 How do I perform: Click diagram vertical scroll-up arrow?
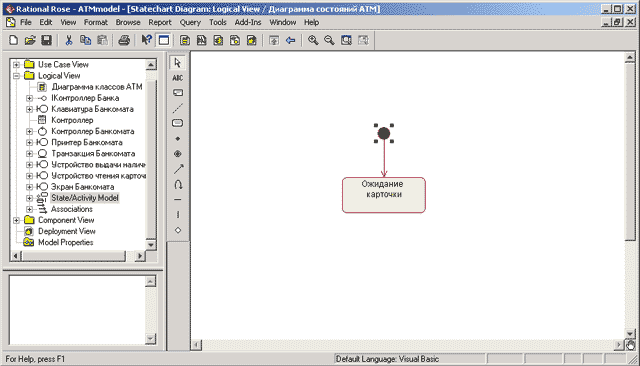[x=630, y=58]
